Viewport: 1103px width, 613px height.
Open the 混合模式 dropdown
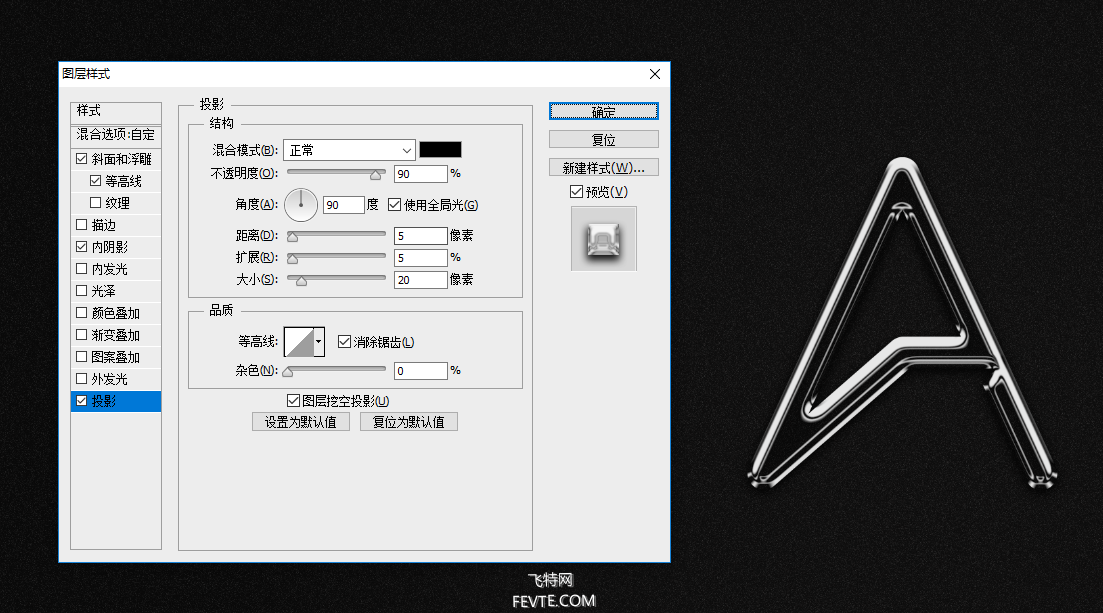(x=349, y=150)
